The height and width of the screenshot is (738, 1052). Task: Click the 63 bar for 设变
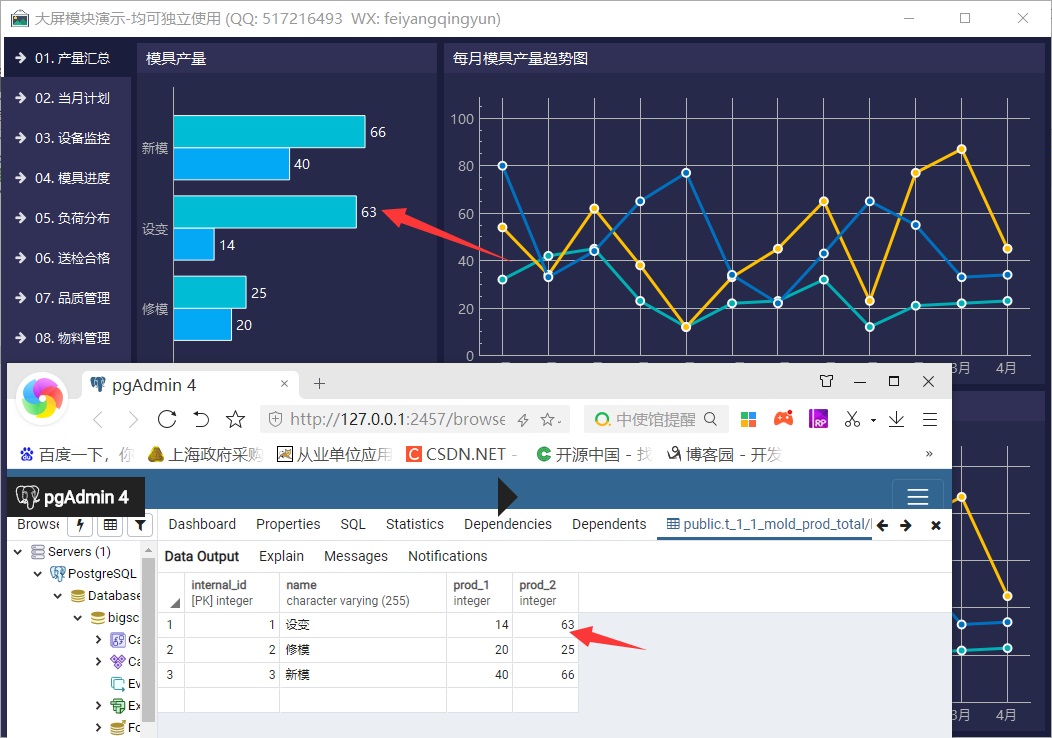[x=264, y=212]
